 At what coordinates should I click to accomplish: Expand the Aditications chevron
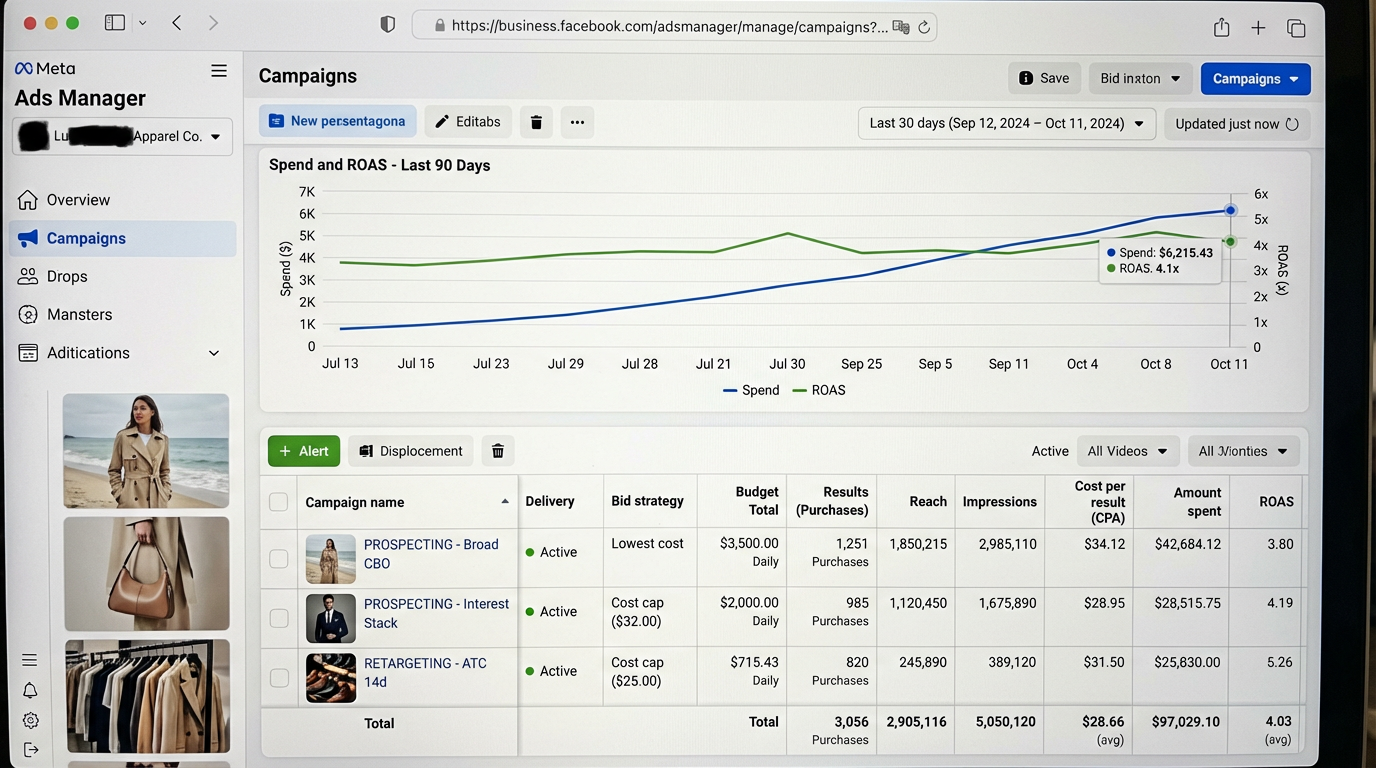(213, 353)
